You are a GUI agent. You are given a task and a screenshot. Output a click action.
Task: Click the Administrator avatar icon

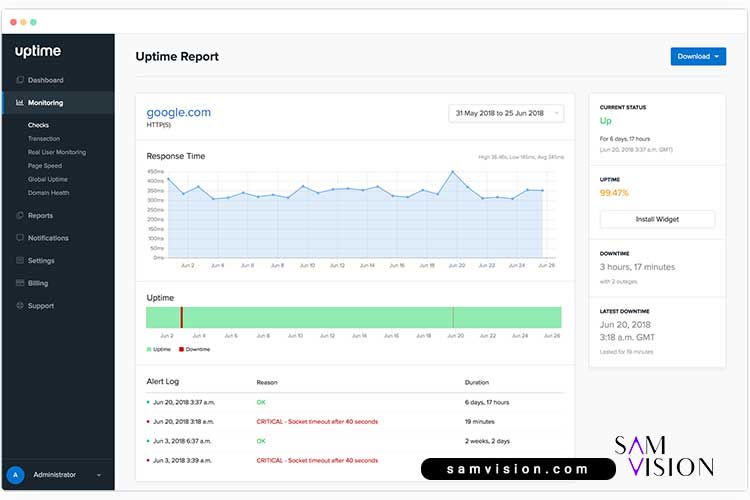15,475
